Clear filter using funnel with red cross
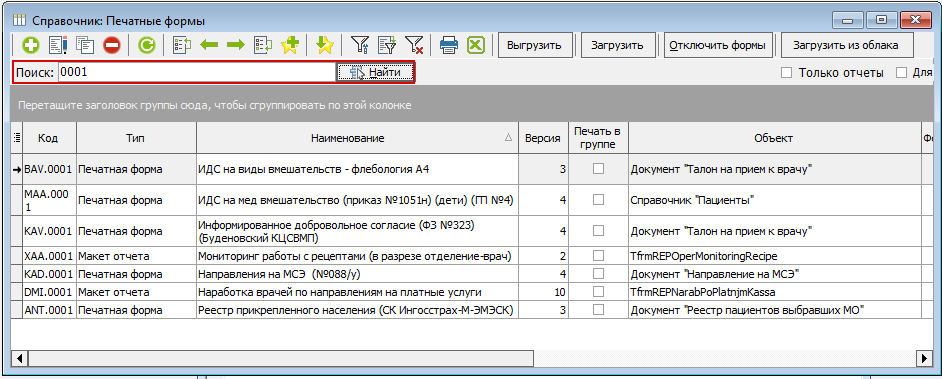Viewport: 942px width, 379px height. (x=414, y=45)
